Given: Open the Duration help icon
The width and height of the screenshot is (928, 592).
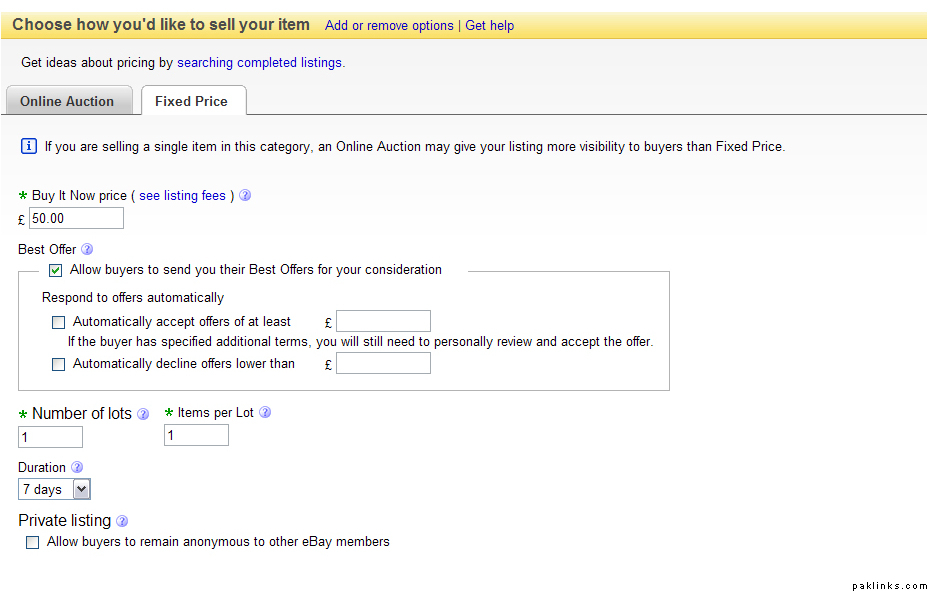Looking at the screenshot, I should 77,468.
